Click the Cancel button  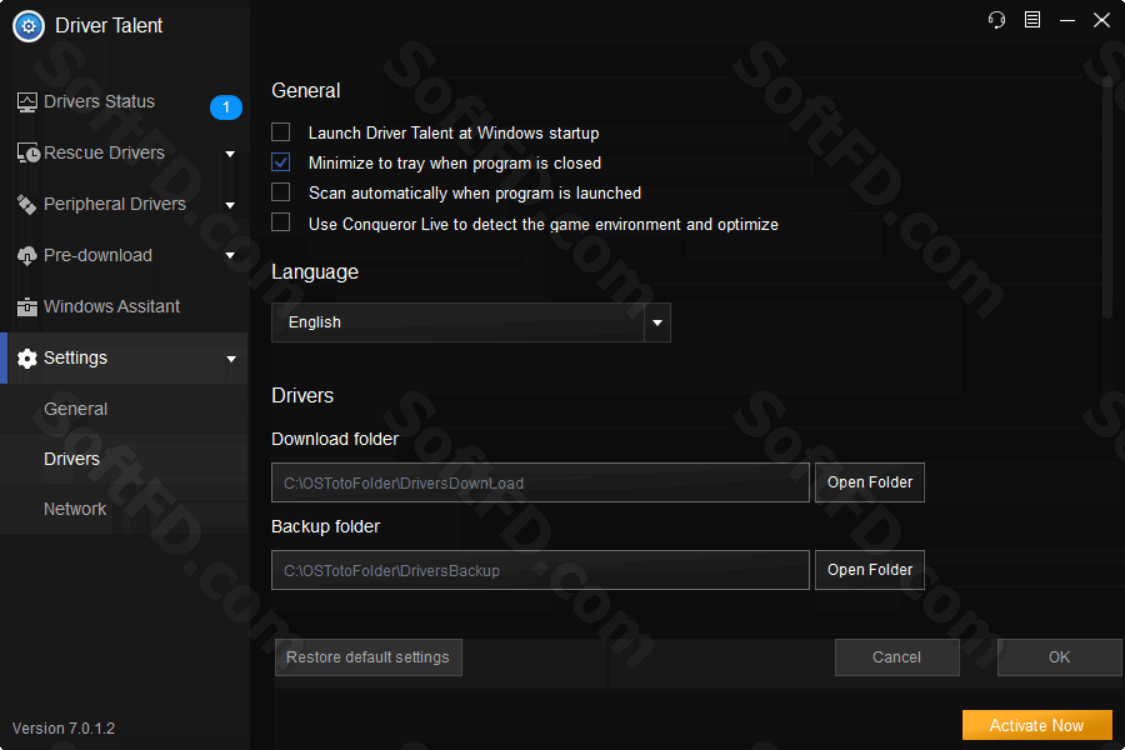tap(897, 657)
